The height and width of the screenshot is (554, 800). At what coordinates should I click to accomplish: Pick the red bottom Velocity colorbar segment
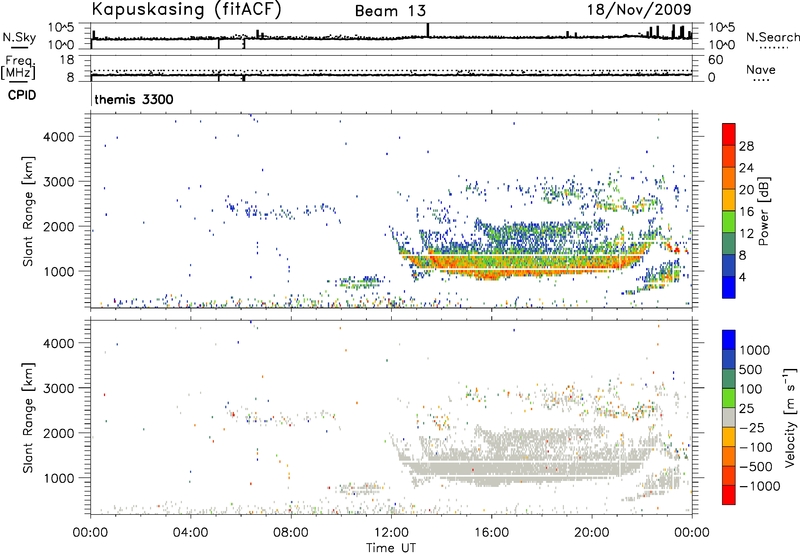(x=729, y=495)
